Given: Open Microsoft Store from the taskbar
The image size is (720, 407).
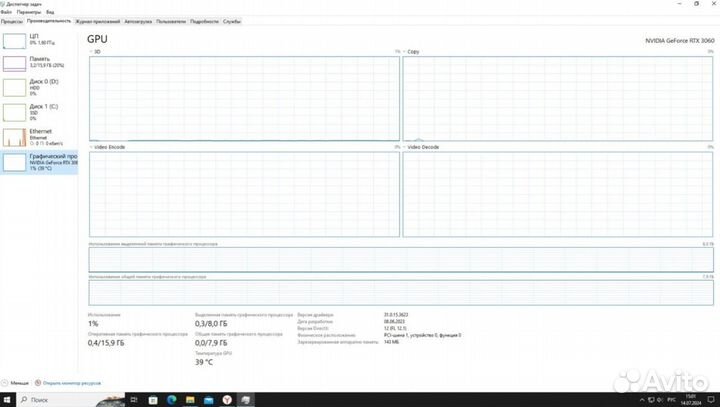Looking at the screenshot, I should click(153, 400).
